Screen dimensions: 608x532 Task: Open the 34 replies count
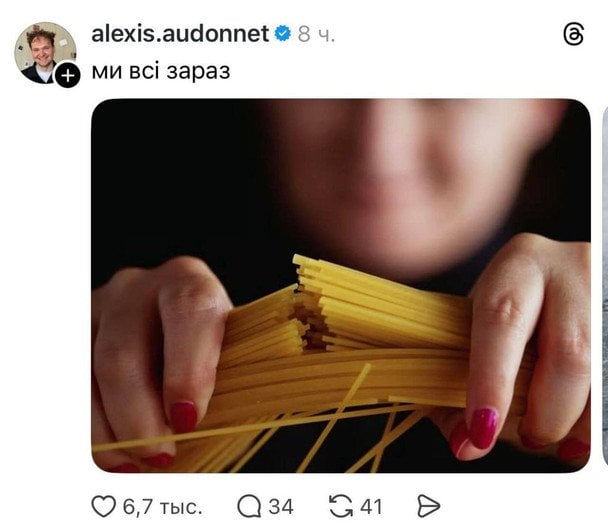[281, 507]
